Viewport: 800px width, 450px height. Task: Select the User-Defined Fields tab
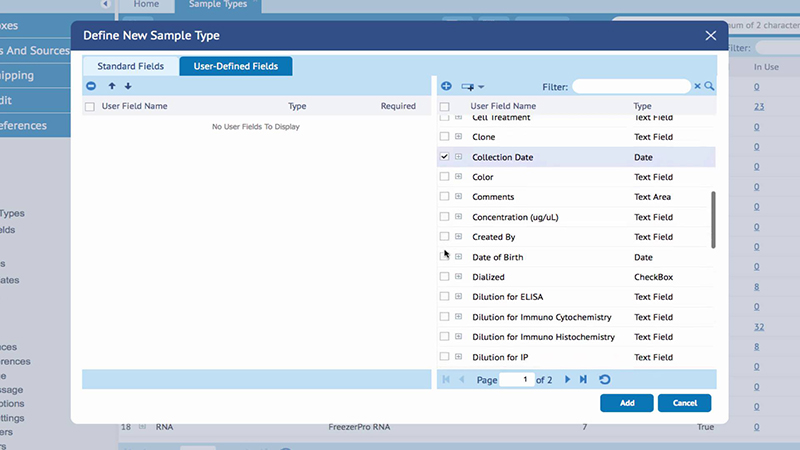236,67
